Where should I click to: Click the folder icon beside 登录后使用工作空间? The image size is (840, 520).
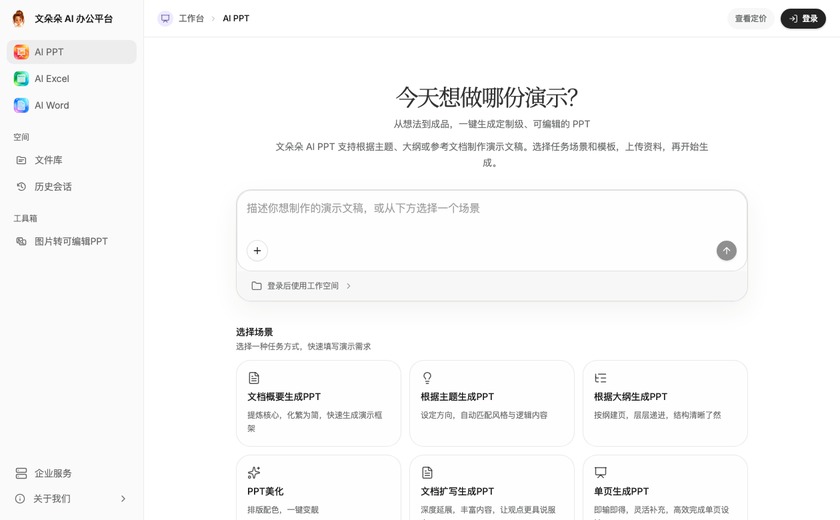[257, 286]
